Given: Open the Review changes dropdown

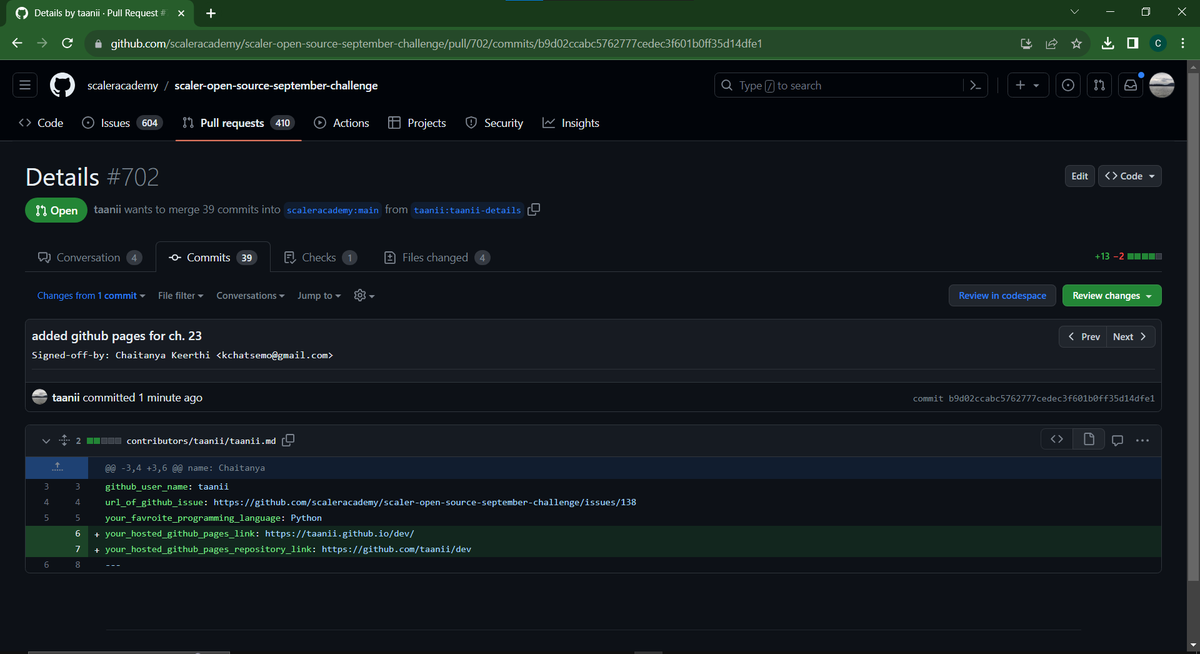Looking at the screenshot, I should coord(1111,296).
